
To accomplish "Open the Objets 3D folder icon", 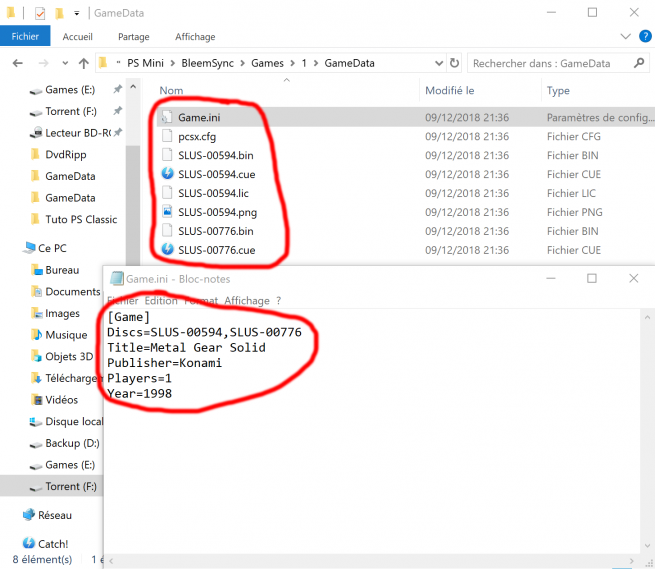I will click(x=37, y=356).
